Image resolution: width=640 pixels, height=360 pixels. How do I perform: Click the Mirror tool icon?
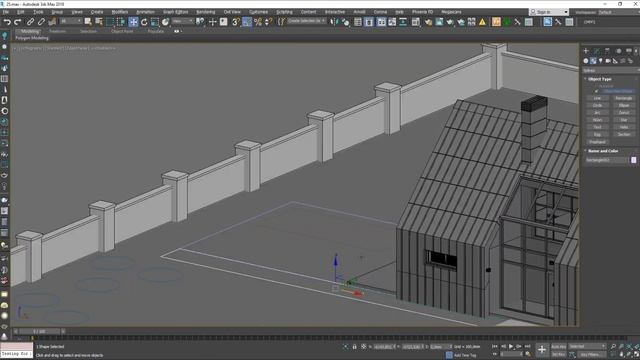[334, 22]
